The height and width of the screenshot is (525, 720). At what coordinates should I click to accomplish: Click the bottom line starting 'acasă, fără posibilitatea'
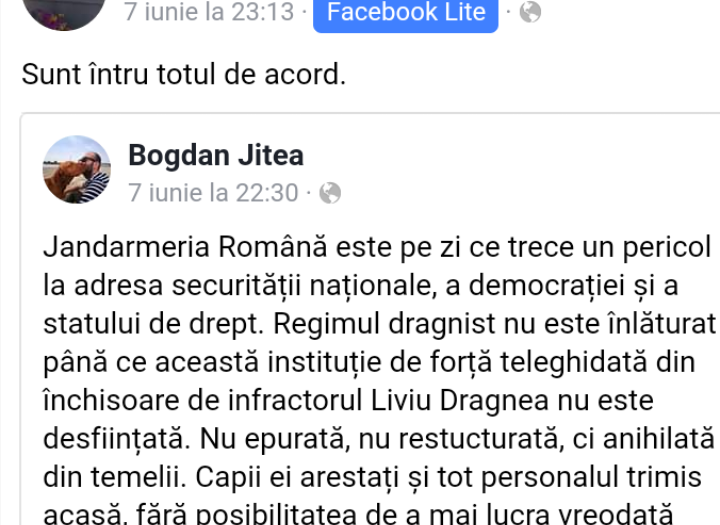(x=358, y=514)
